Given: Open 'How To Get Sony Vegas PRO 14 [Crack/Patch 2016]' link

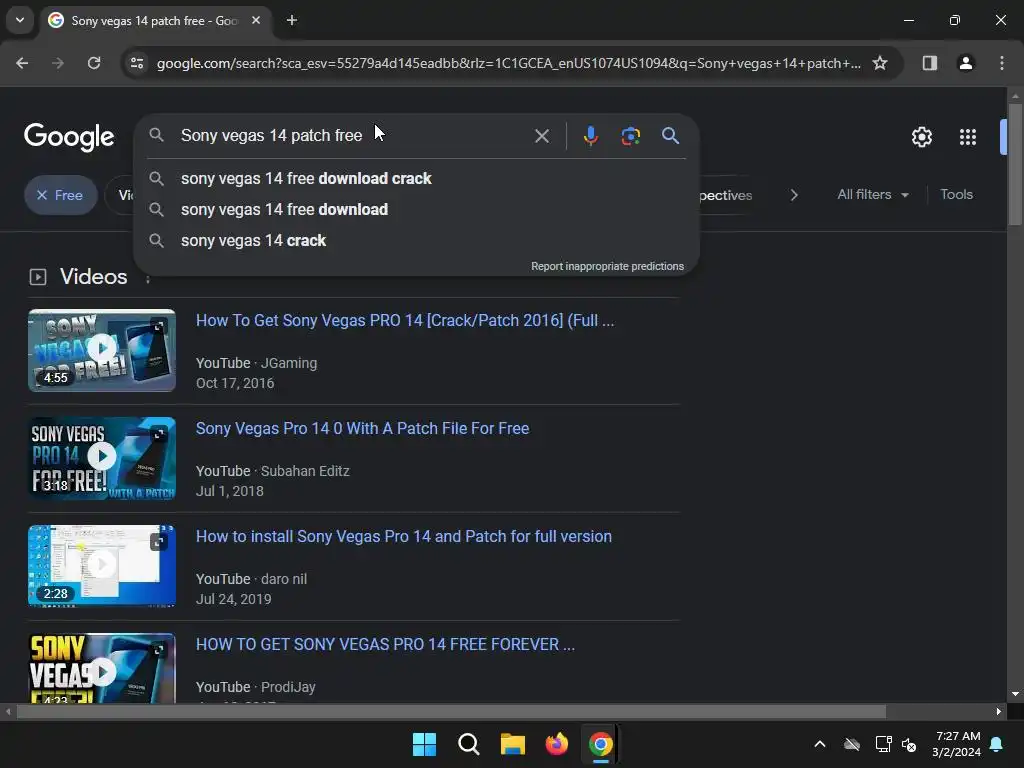Looking at the screenshot, I should tap(405, 321).
